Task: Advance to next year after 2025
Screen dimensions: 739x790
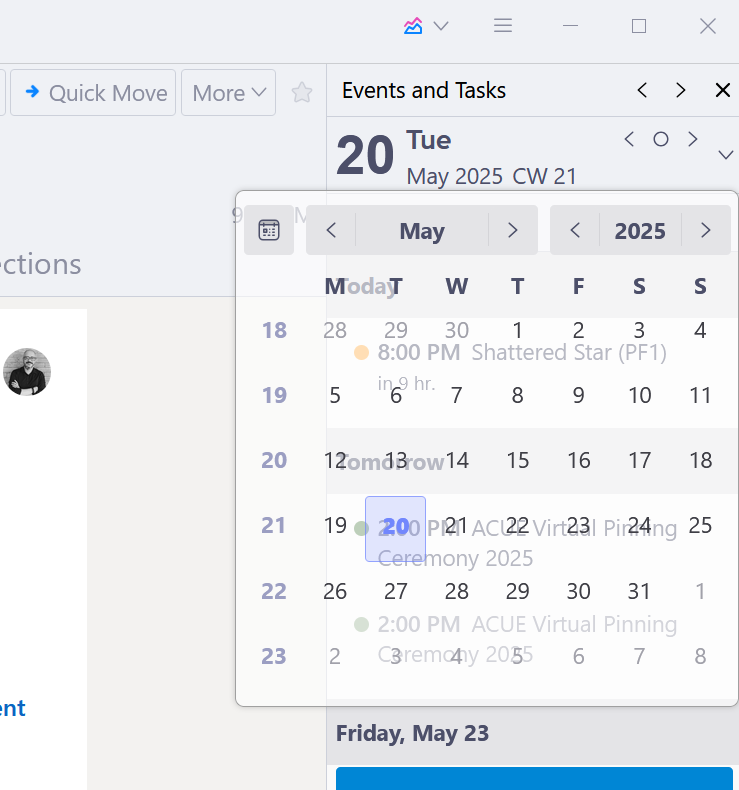Action: 706,231
